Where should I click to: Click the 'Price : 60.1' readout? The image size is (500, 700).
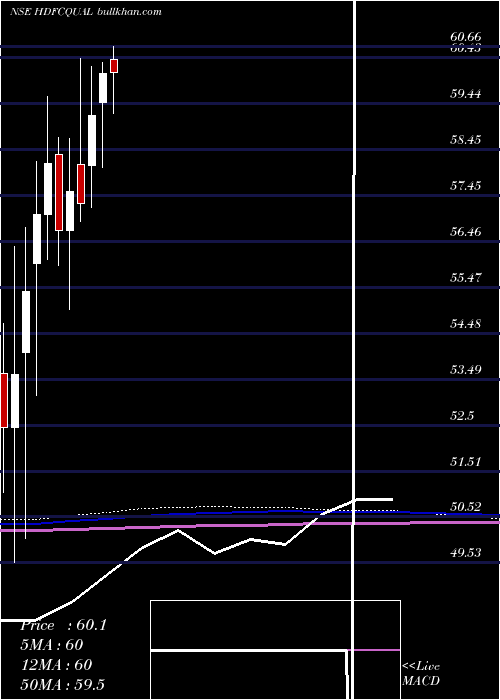coord(64,625)
